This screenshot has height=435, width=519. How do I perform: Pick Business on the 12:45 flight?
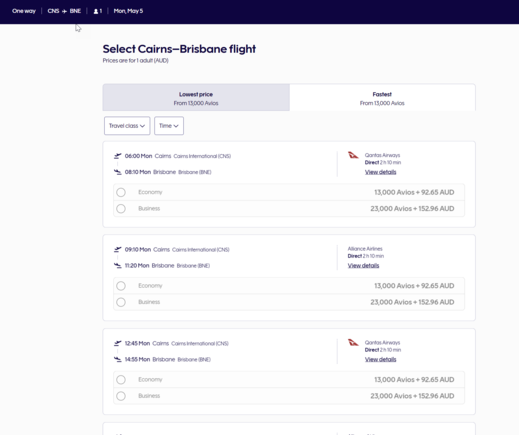point(121,396)
